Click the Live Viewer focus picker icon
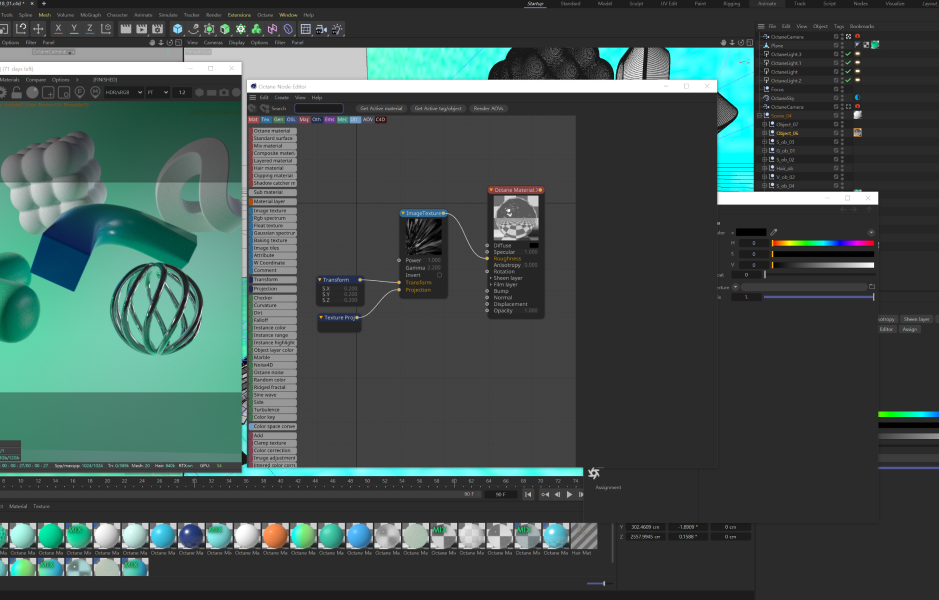This screenshot has width=939, height=600. (x=80, y=92)
